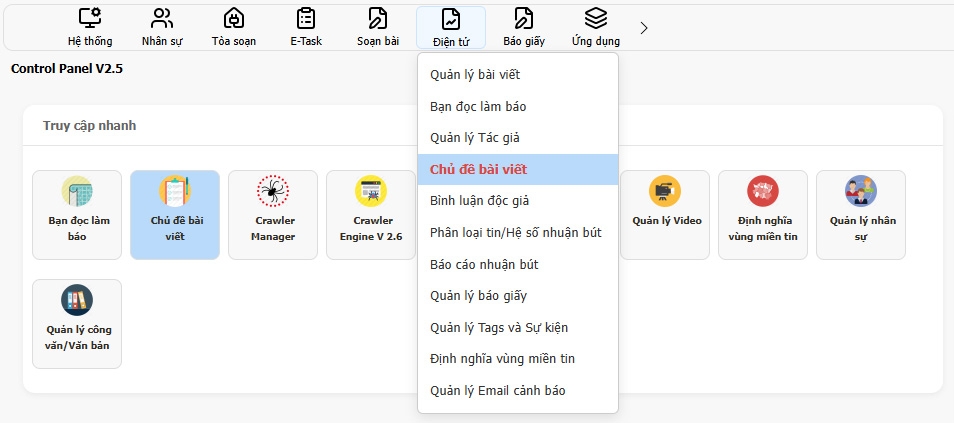
Task: Choose highlighted Chủ đề bài viết menu entry
Action: click(518, 169)
